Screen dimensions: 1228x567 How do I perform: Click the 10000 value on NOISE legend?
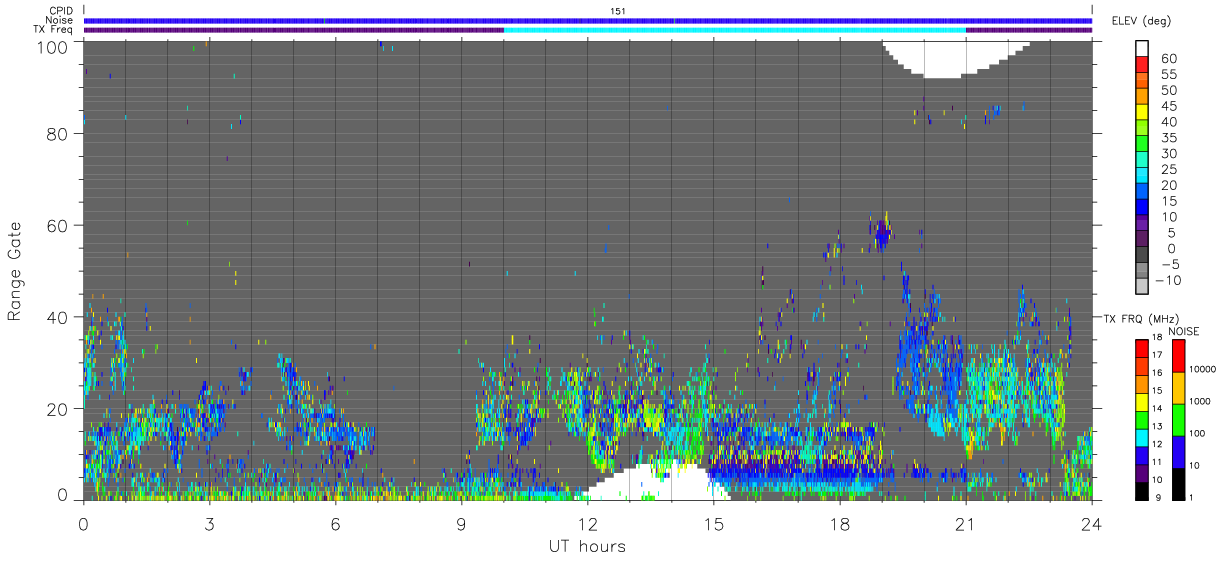click(1203, 369)
